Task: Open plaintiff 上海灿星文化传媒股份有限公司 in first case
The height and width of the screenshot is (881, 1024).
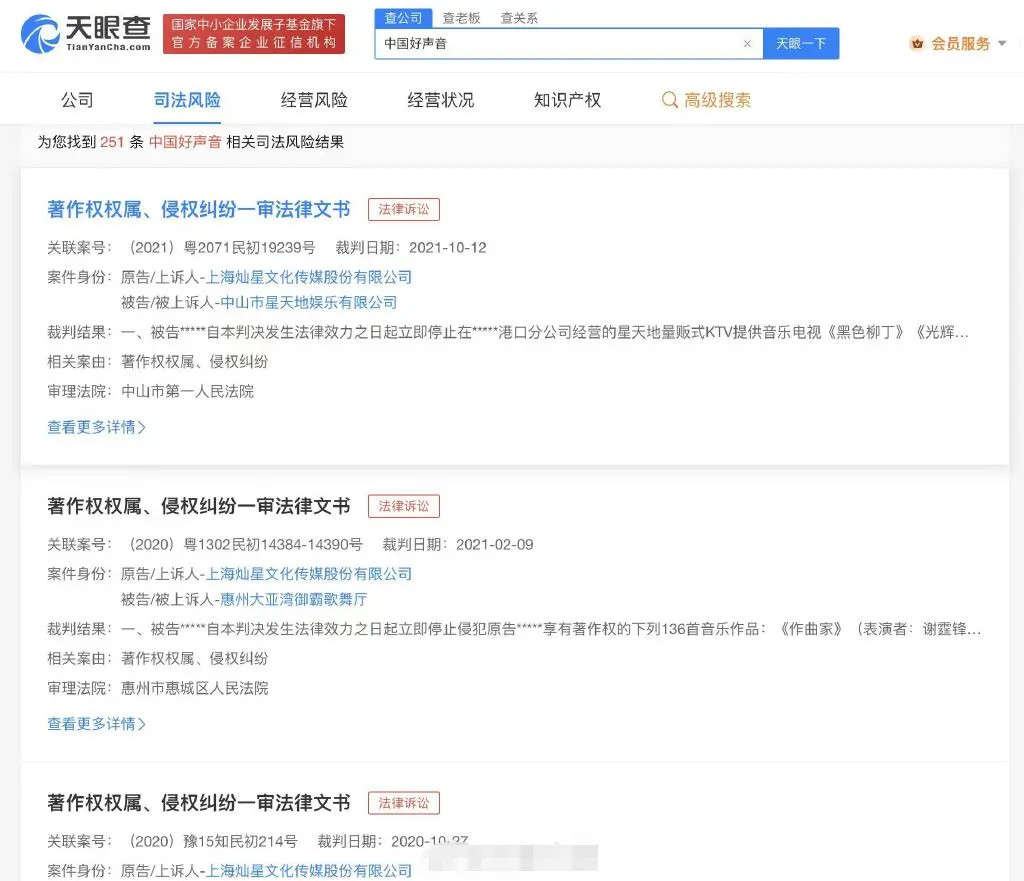Action: [x=309, y=277]
